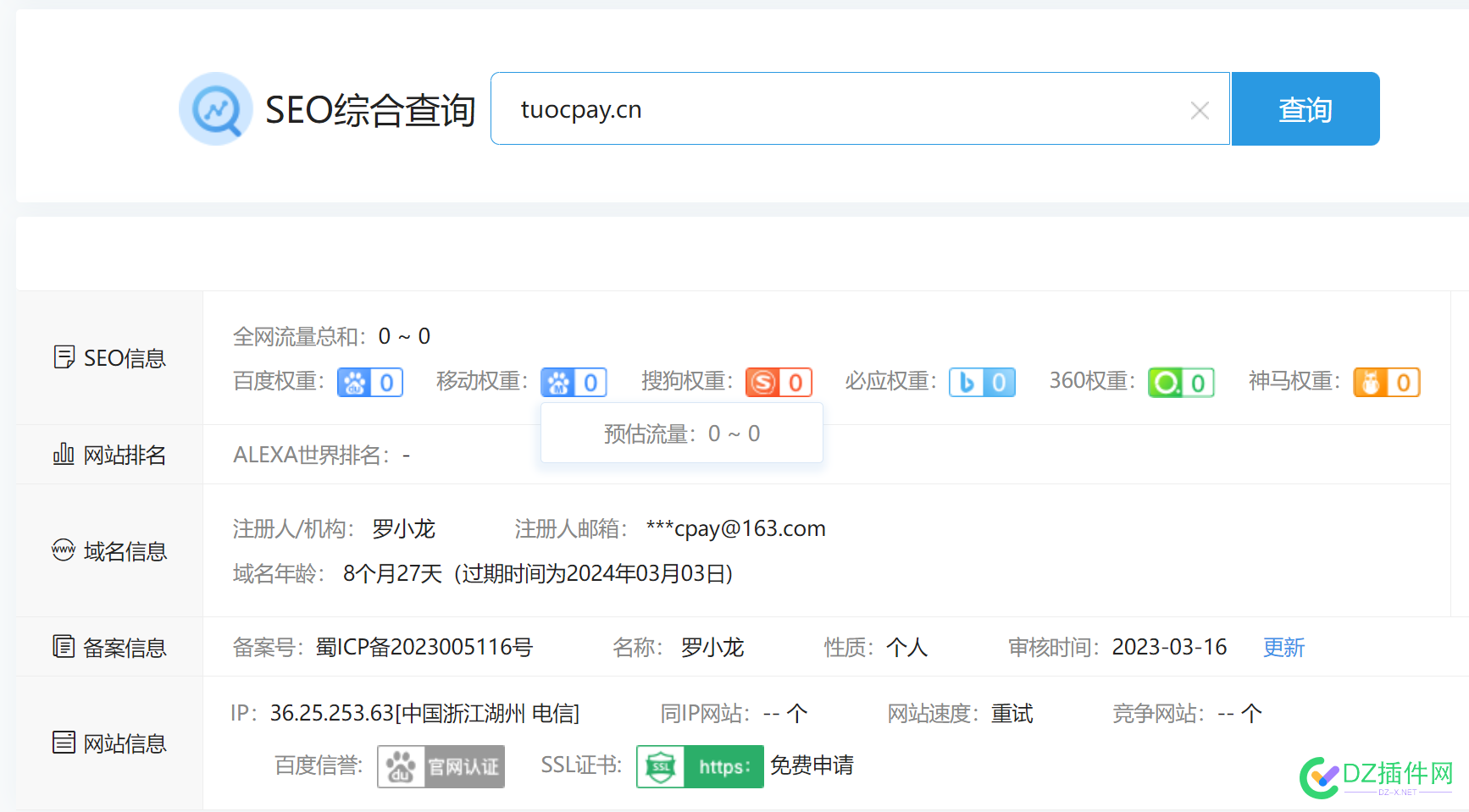Select the SEO信息 sidebar icon

click(x=64, y=357)
